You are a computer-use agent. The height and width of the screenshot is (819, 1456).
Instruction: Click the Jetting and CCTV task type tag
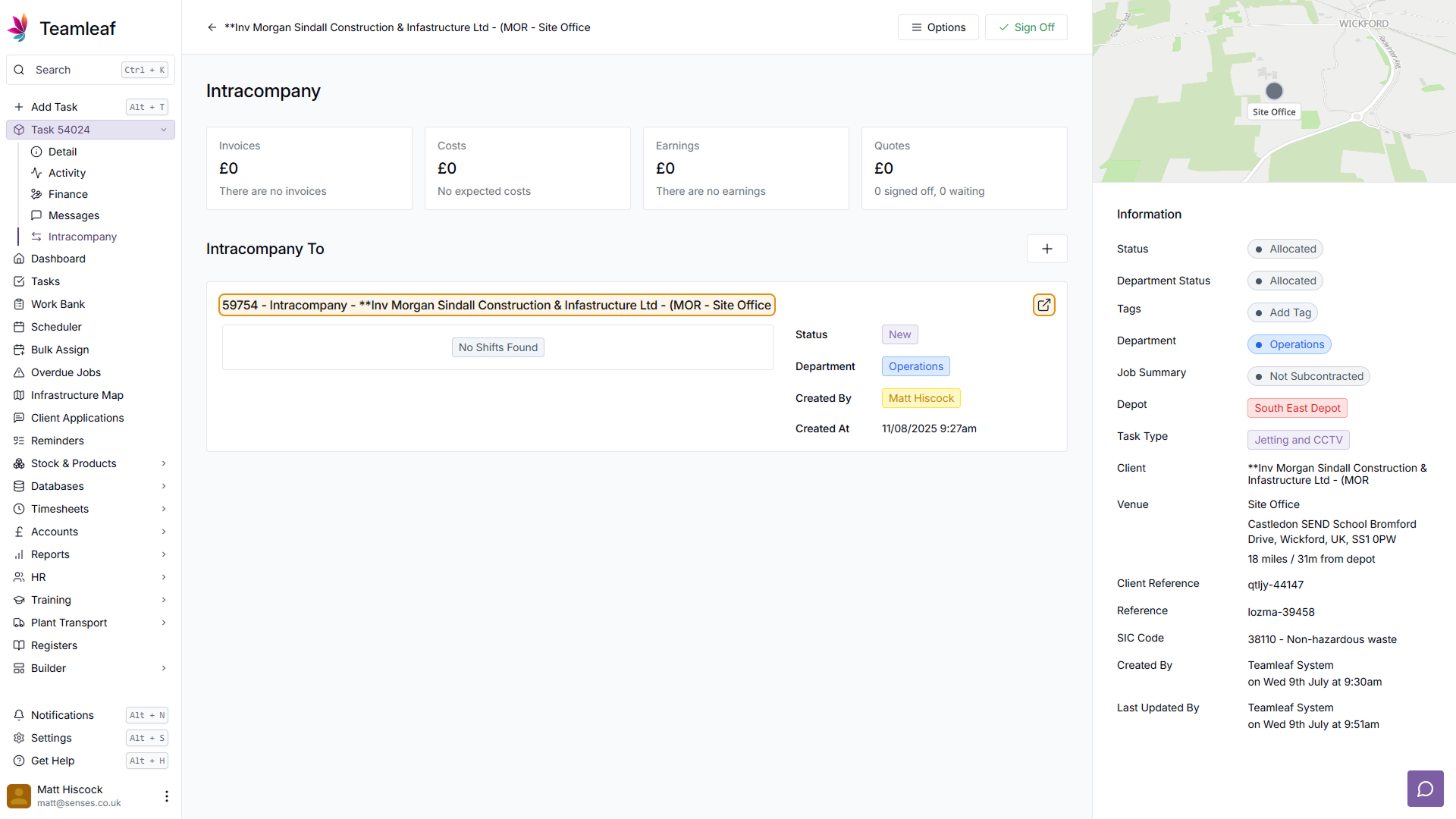click(1298, 440)
